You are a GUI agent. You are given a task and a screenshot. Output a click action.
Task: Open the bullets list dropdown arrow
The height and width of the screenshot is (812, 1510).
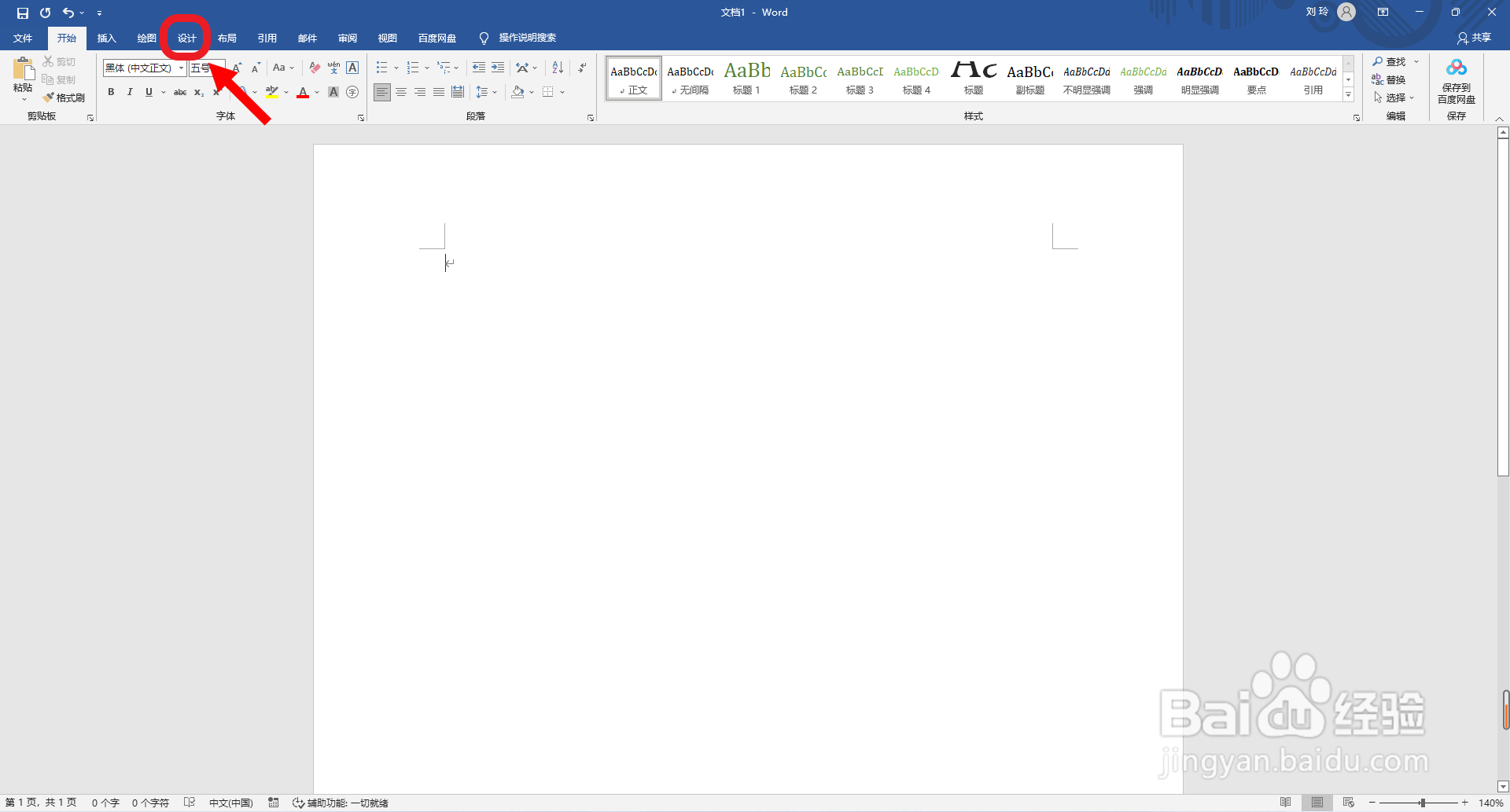tap(396, 68)
